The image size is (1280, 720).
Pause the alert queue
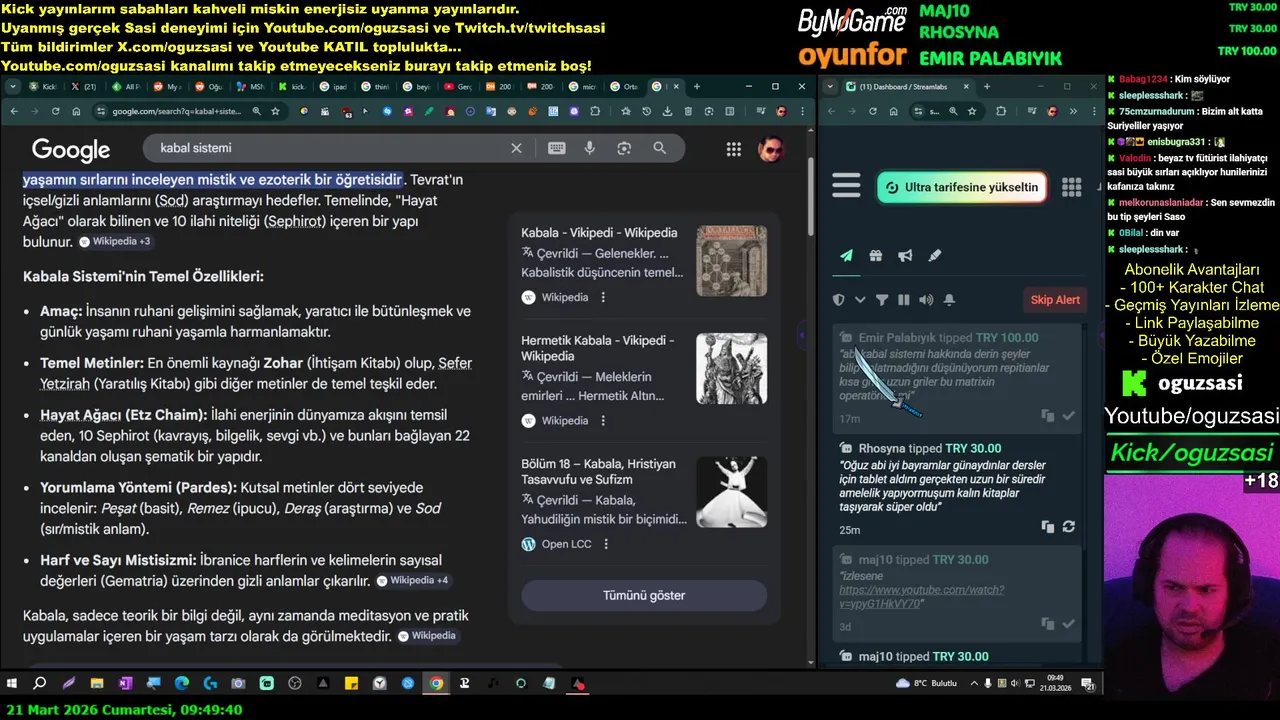[x=904, y=300]
